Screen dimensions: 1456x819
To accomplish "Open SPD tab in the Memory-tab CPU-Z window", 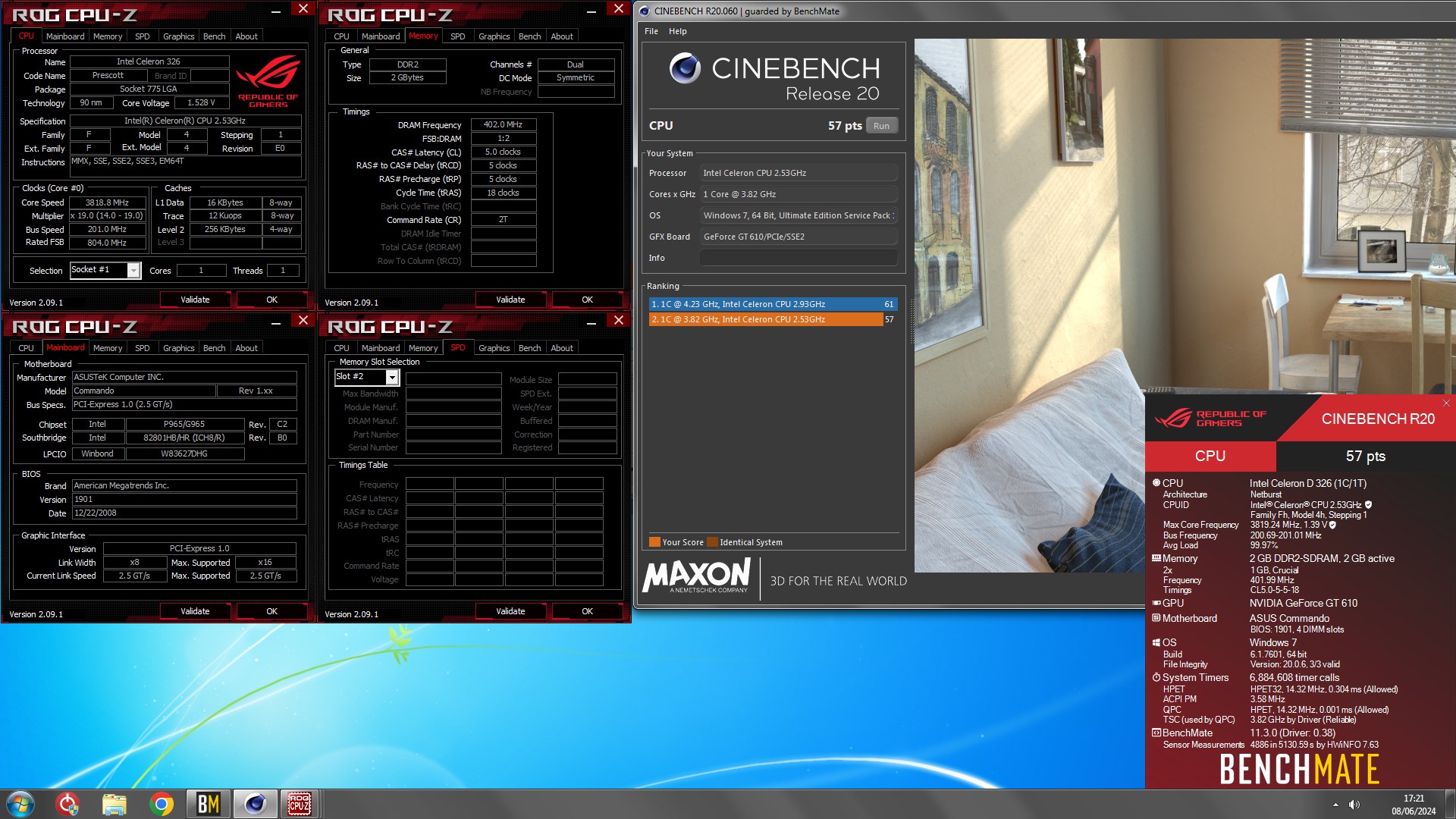I will tap(457, 36).
